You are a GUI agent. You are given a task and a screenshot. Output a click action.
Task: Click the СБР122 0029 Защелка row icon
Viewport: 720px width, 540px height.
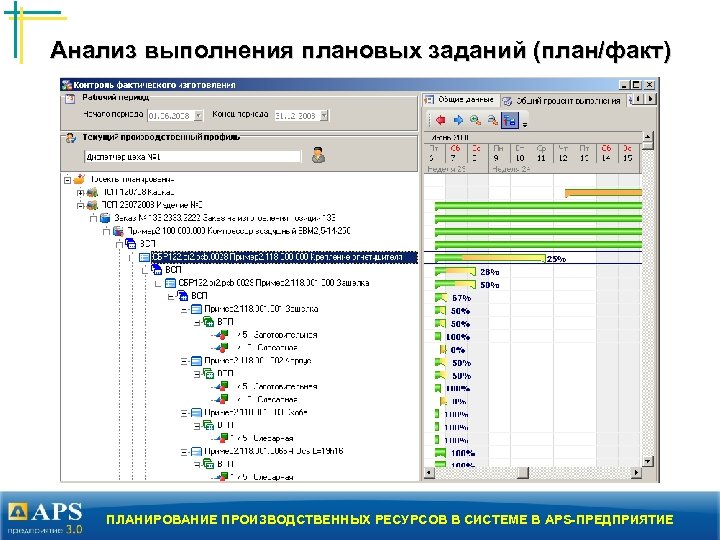(x=170, y=283)
